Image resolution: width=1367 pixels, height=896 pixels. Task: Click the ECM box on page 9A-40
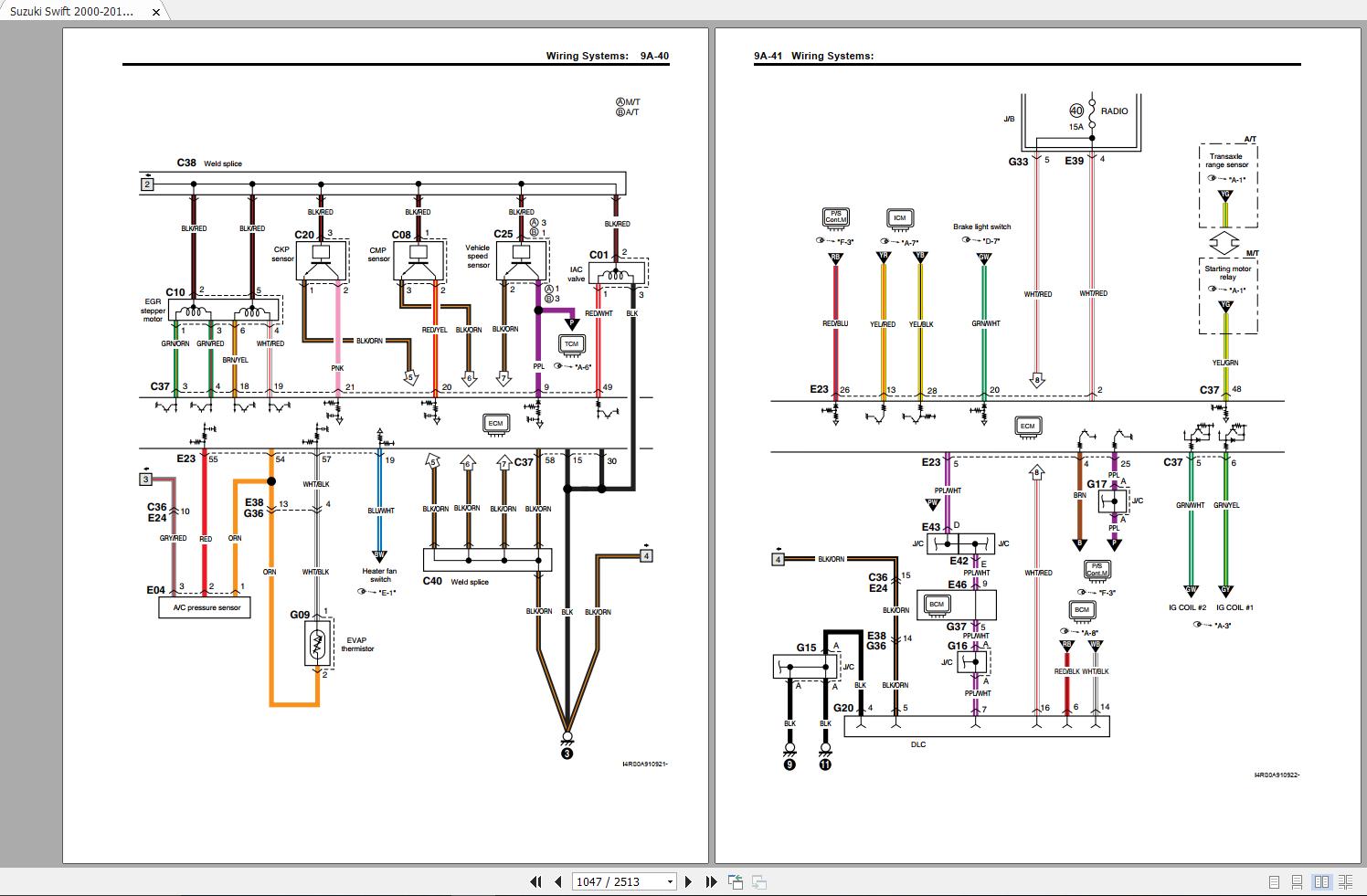(x=495, y=423)
